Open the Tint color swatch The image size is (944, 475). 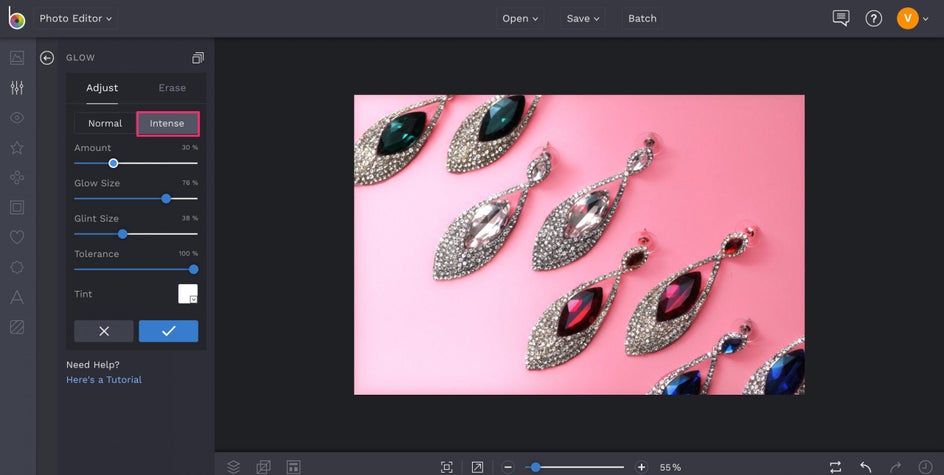point(188,294)
